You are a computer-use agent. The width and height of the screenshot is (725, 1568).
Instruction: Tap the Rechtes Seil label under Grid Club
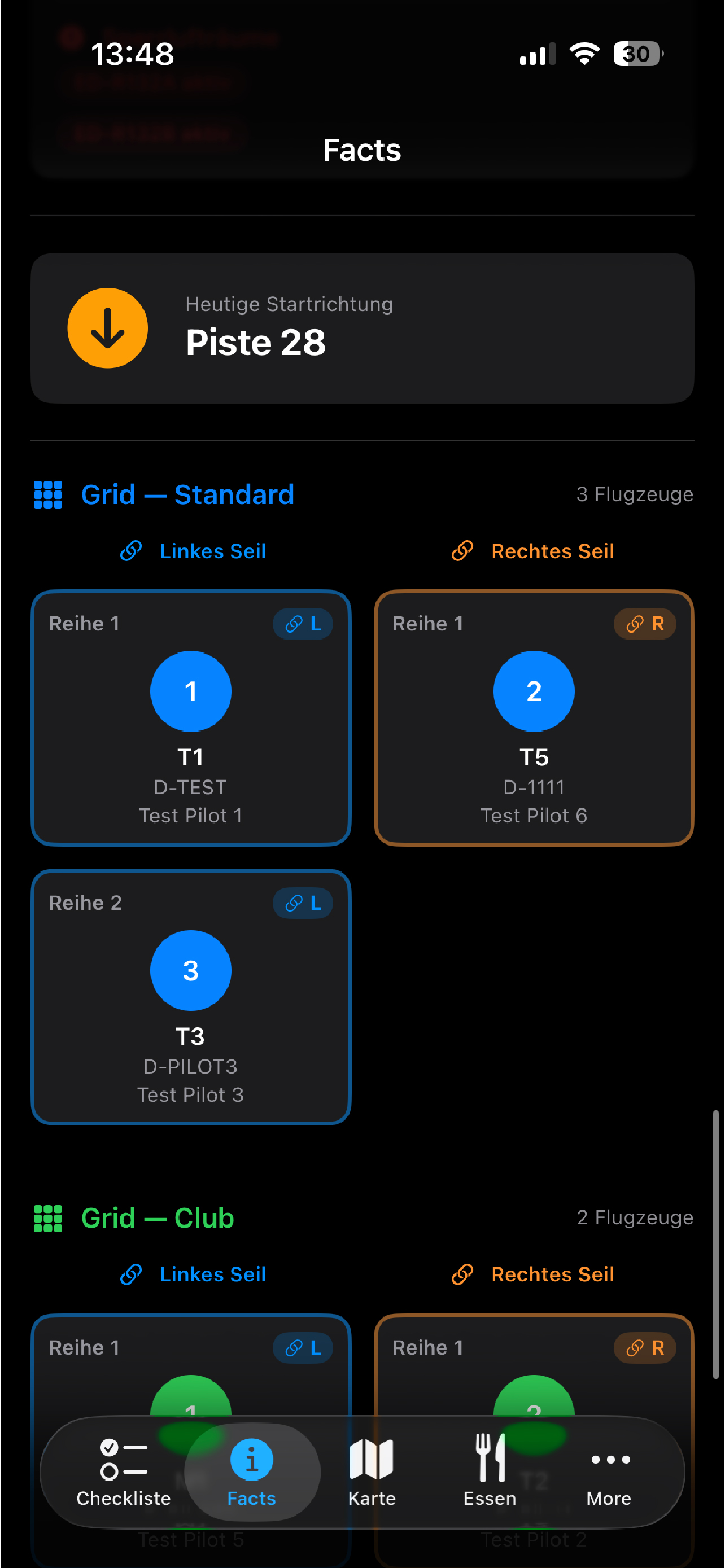pyautogui.click(x=553, y=1274)
